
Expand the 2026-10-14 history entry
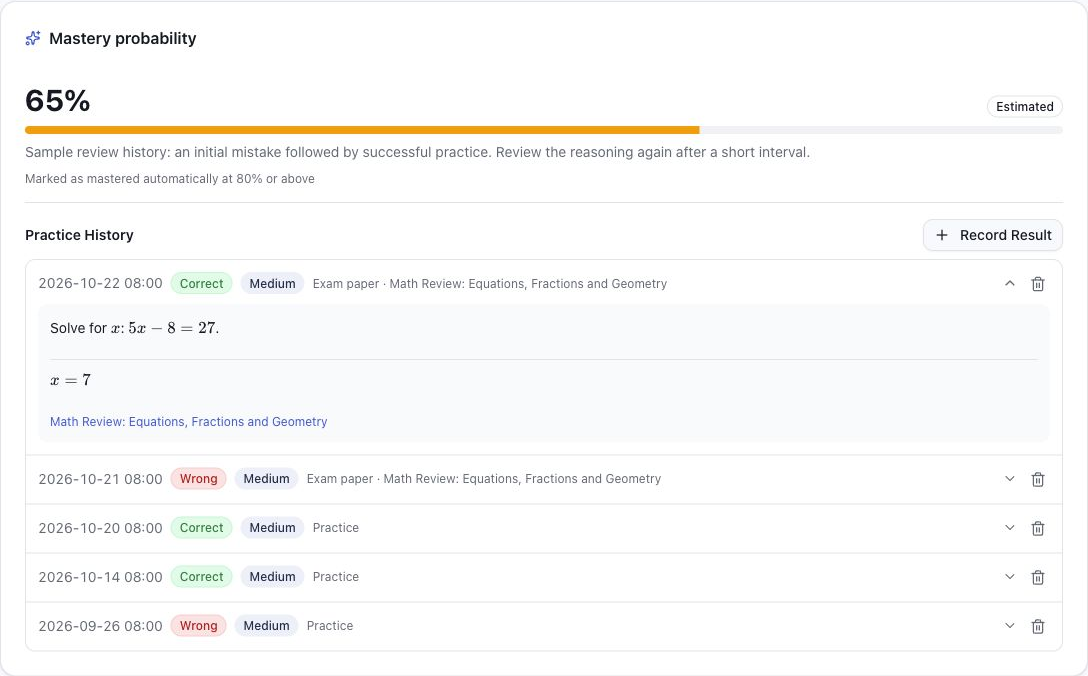point(1010,577)
